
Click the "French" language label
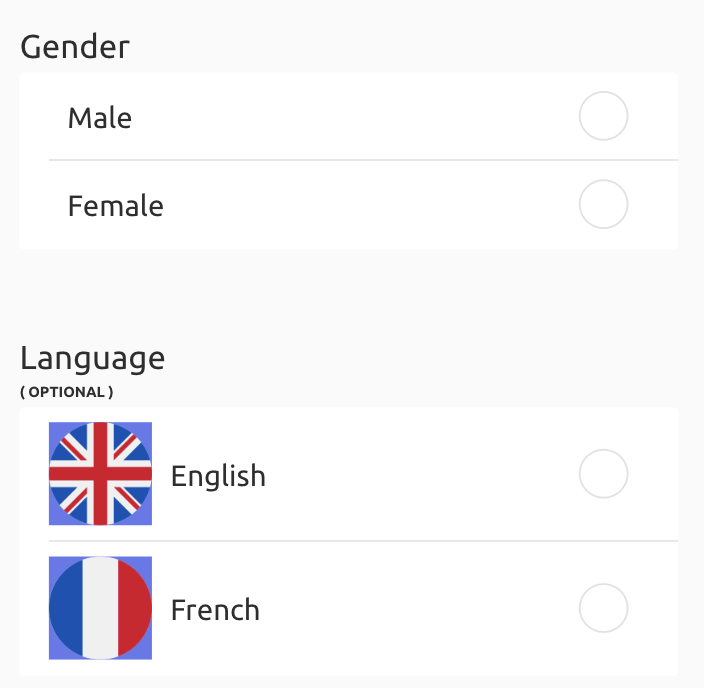[x=215, y=609]
